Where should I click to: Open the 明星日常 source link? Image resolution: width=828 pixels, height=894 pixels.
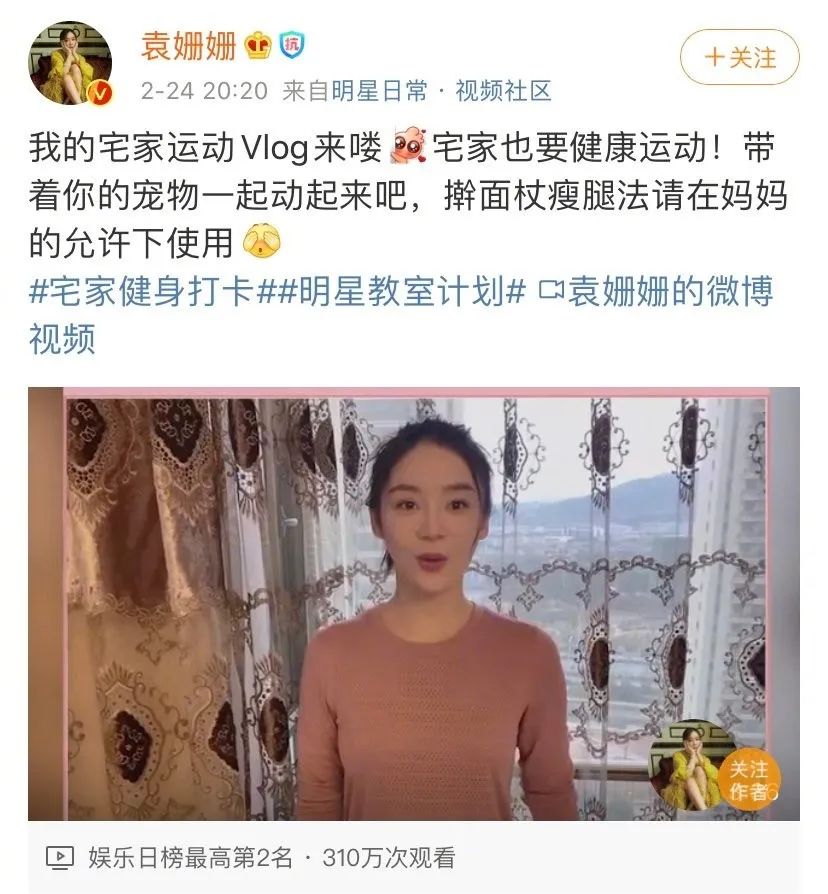point(379,91)
